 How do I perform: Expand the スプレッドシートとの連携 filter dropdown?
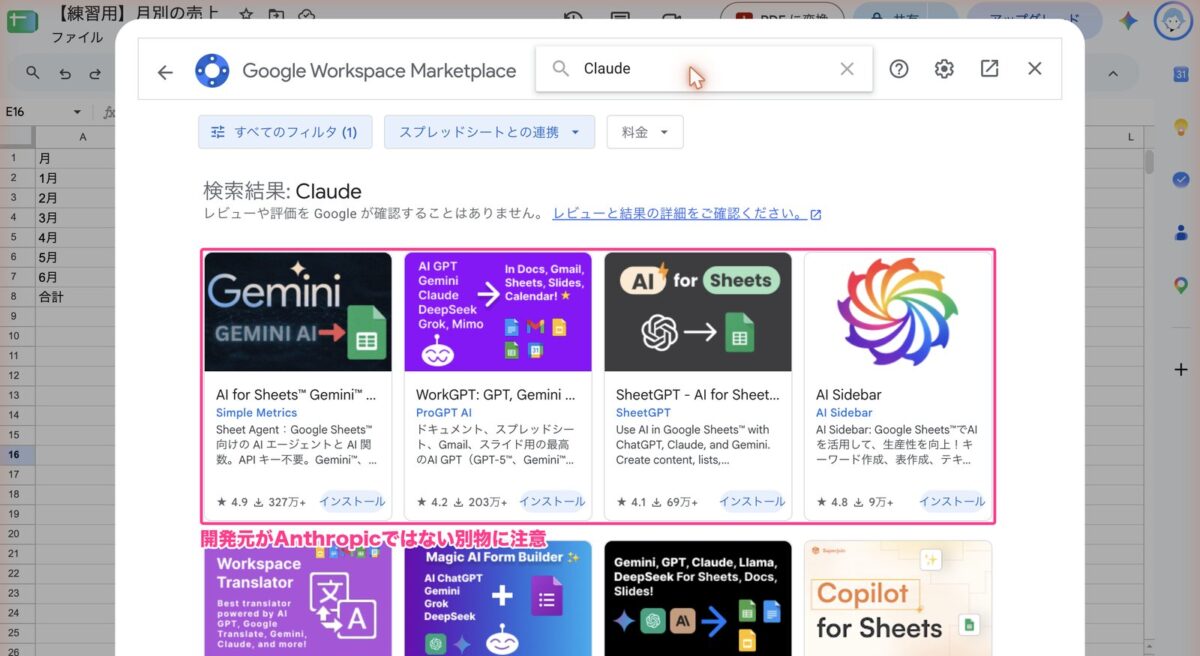point(489,132)
